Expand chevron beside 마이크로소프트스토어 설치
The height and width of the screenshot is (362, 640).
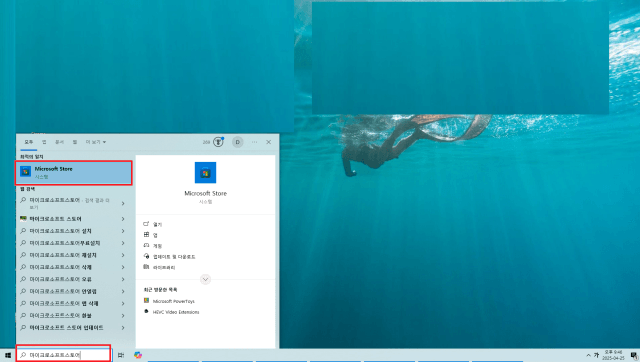tap(123, 231)
